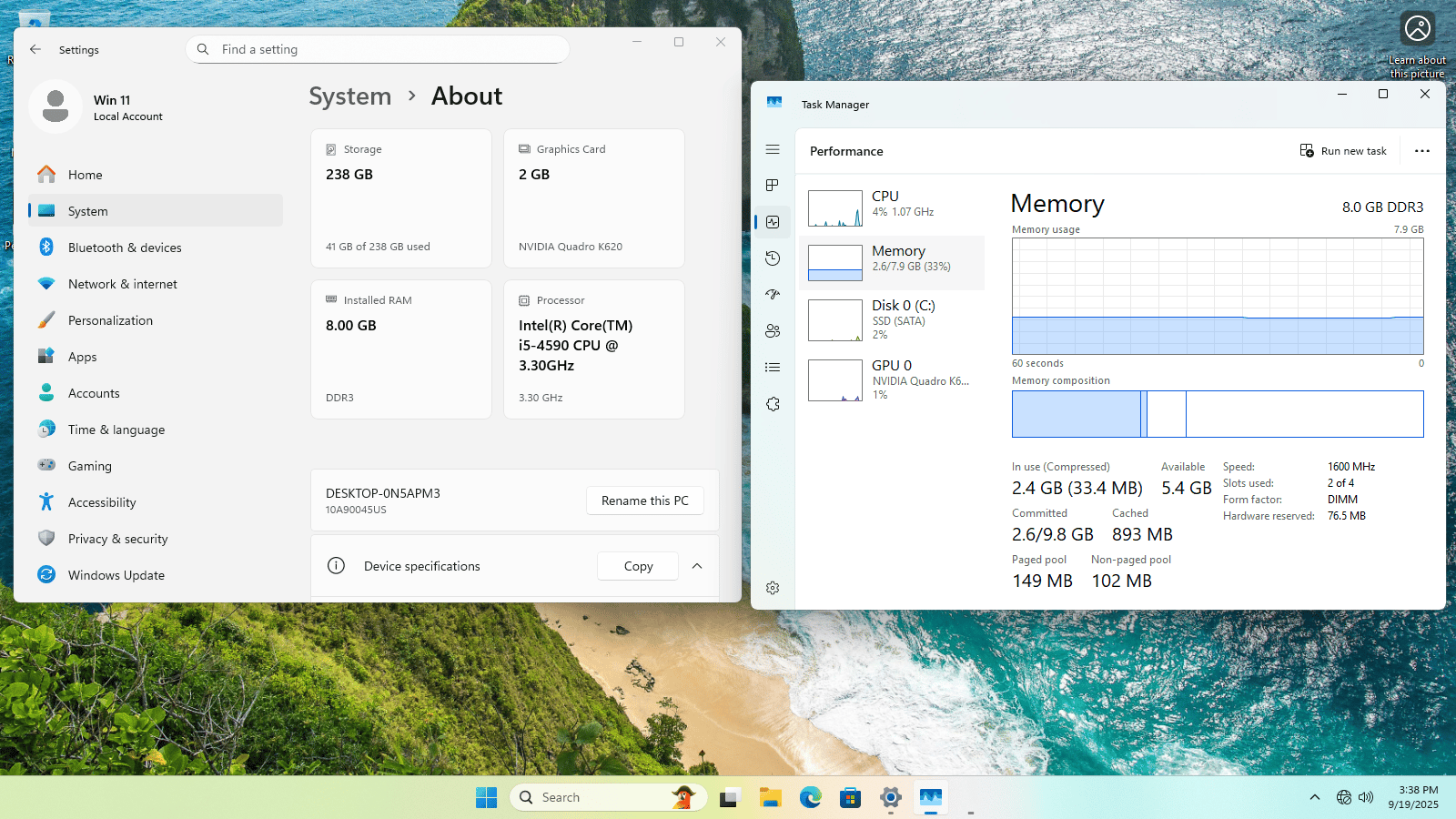Copy the device specifications
This screenshot has height=819, width=1456.
point(638,566)
